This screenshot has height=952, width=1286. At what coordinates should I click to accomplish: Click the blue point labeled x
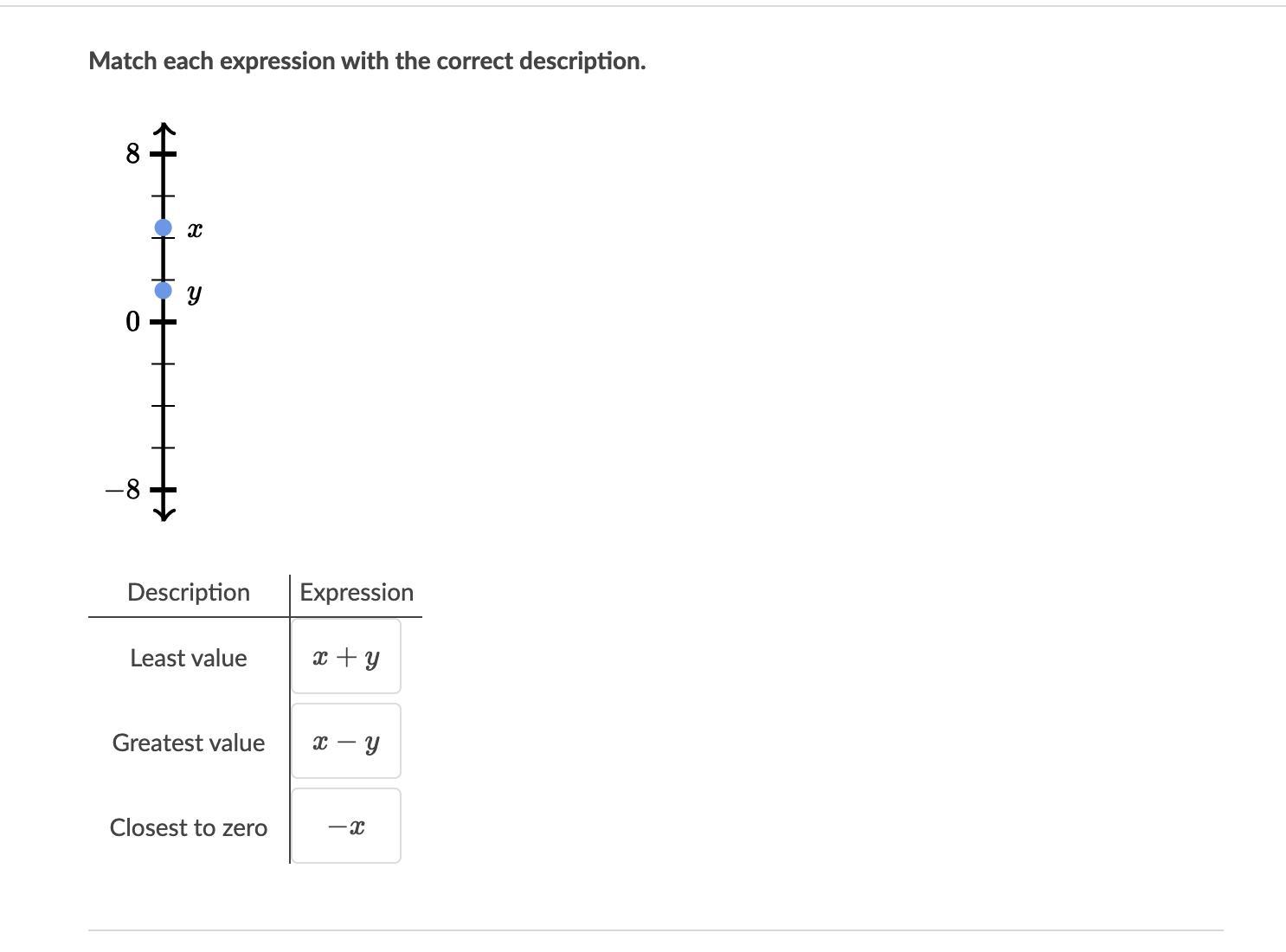click(164, 228)
